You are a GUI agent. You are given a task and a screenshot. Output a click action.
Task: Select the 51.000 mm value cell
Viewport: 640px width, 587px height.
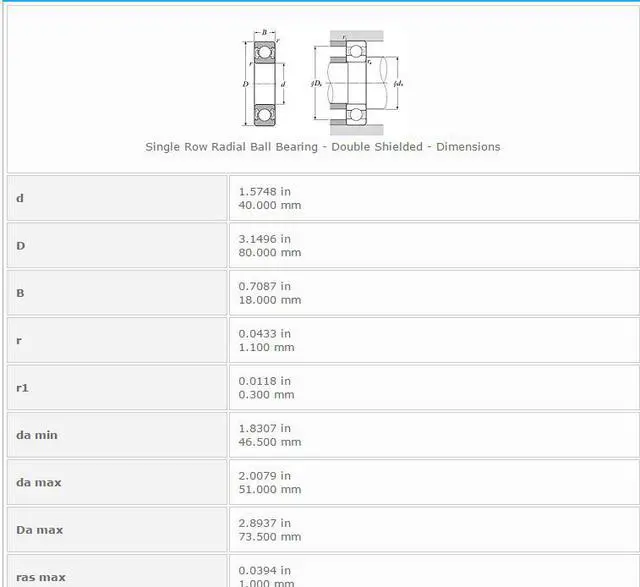coord(433,483)
